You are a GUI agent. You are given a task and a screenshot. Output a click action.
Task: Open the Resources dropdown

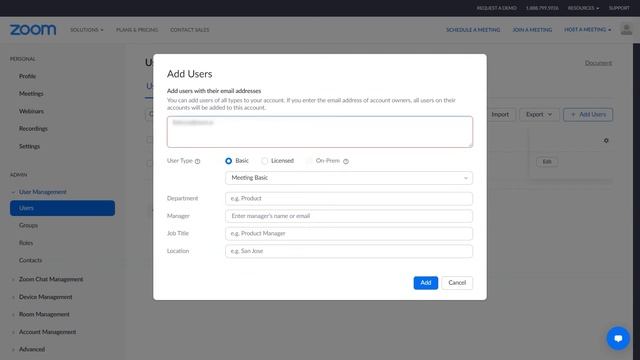tap(583, 8)
